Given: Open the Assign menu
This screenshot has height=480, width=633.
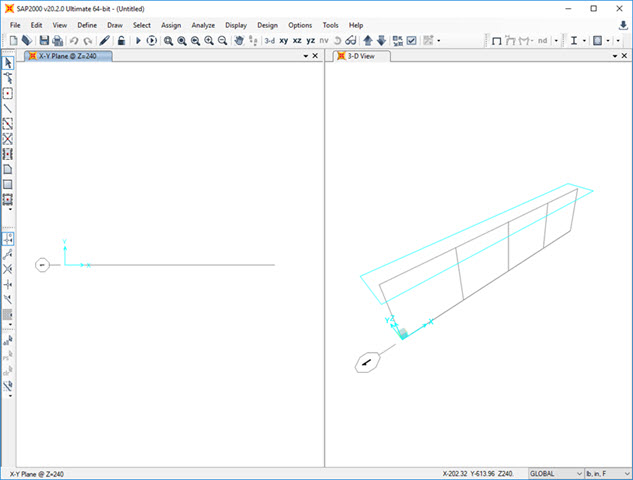Looking at the screenshot, I should [x=171, y=24].
